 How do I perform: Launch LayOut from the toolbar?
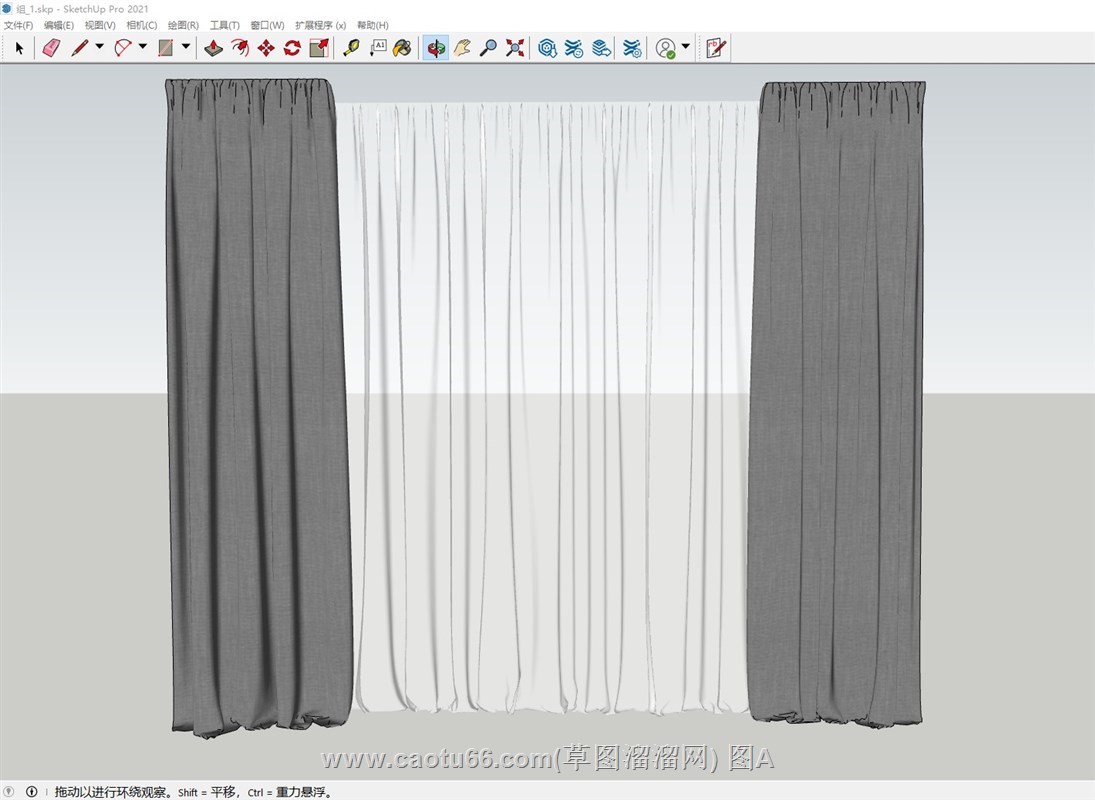click(x=715, y=47)
